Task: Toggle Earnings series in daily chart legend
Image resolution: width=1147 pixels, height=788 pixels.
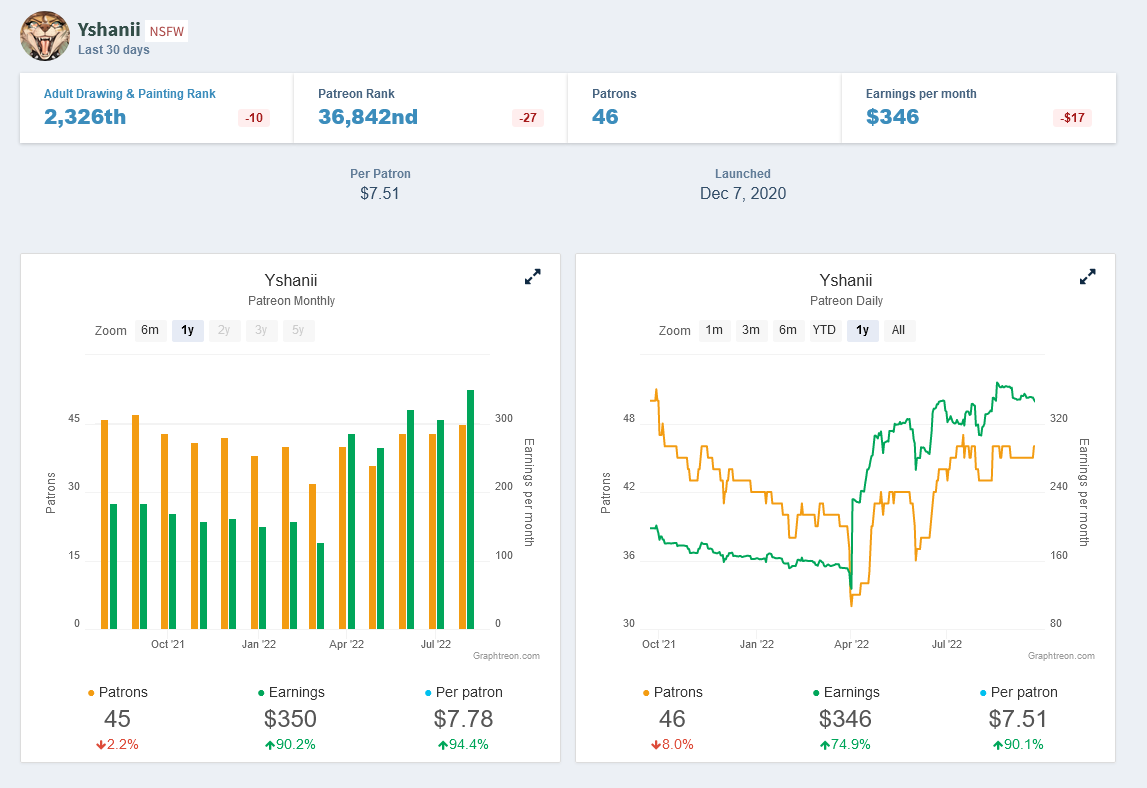Action: (846, 692)
